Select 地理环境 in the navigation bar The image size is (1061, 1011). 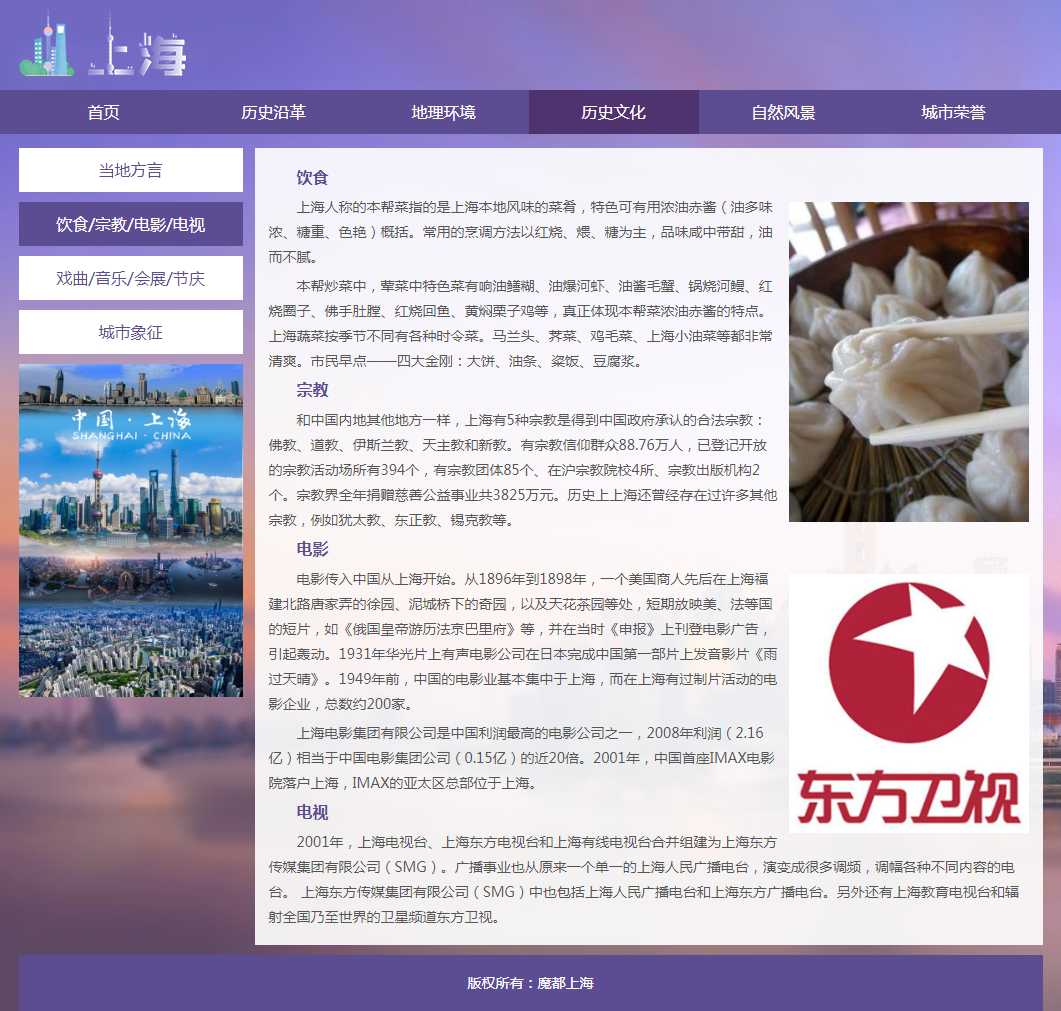click(x=443, y=112)
